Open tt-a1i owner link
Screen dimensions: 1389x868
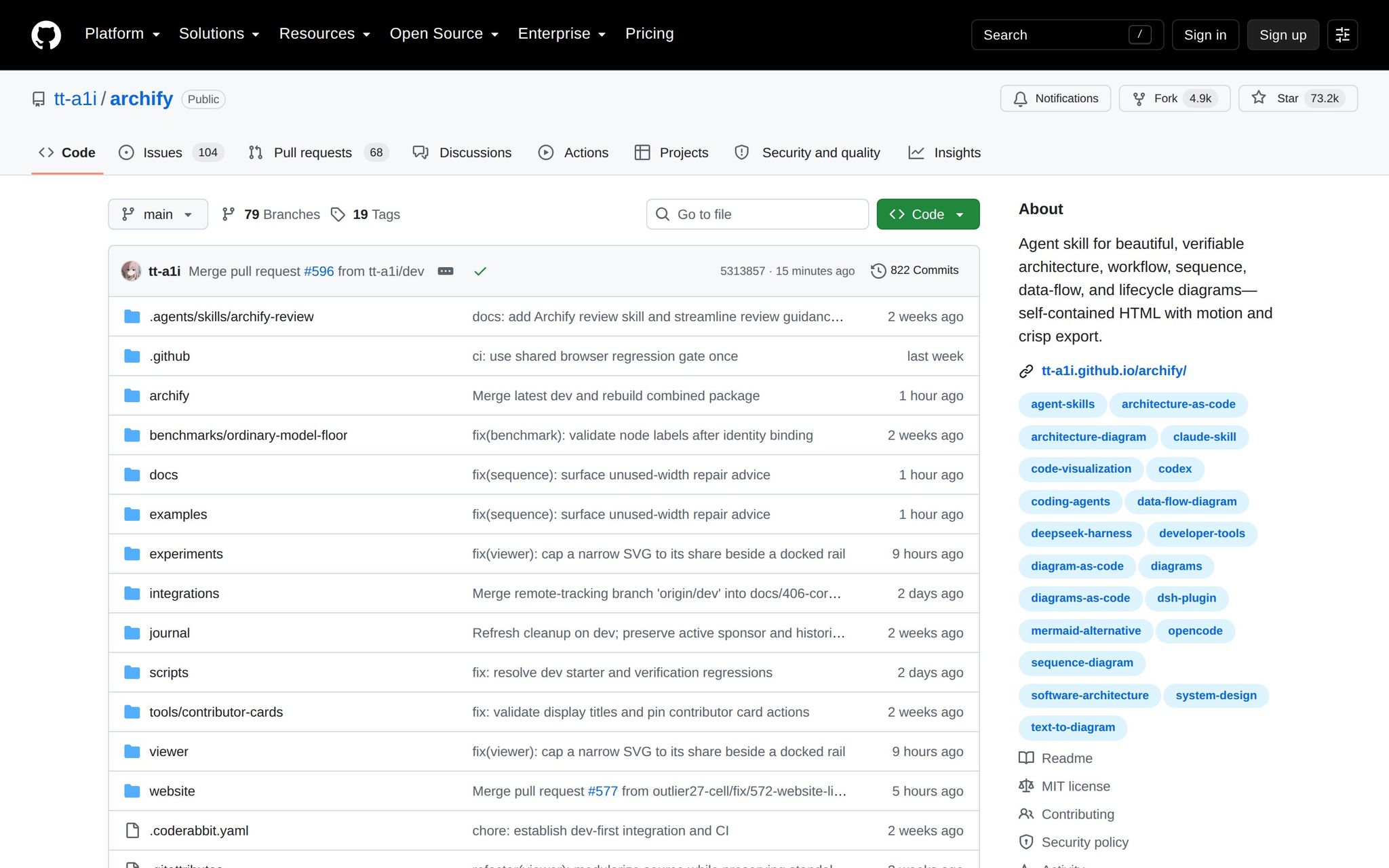click(75, 99)
